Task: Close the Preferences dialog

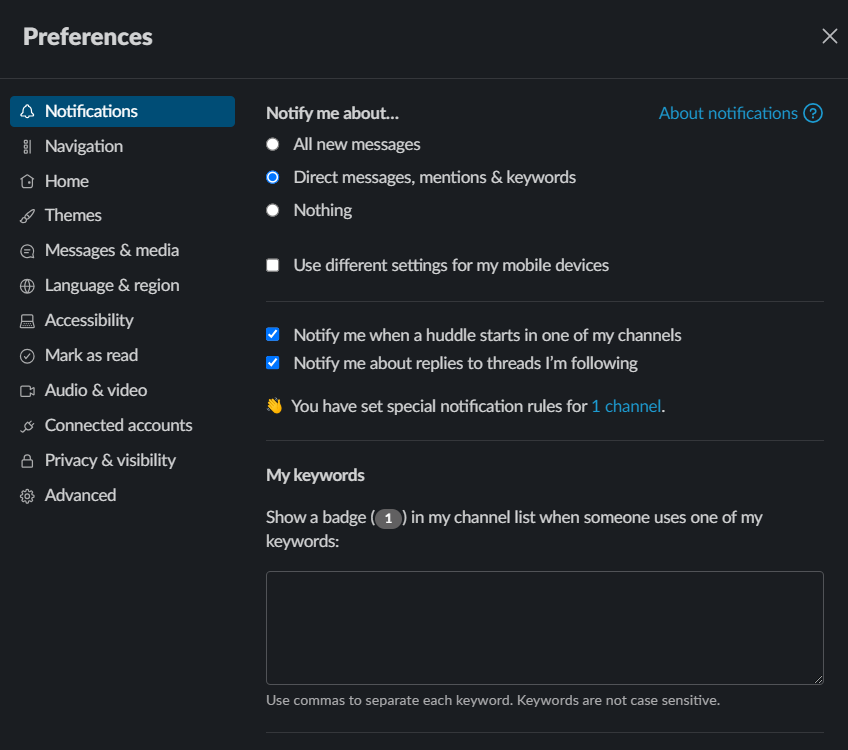Action: [829, 36]
